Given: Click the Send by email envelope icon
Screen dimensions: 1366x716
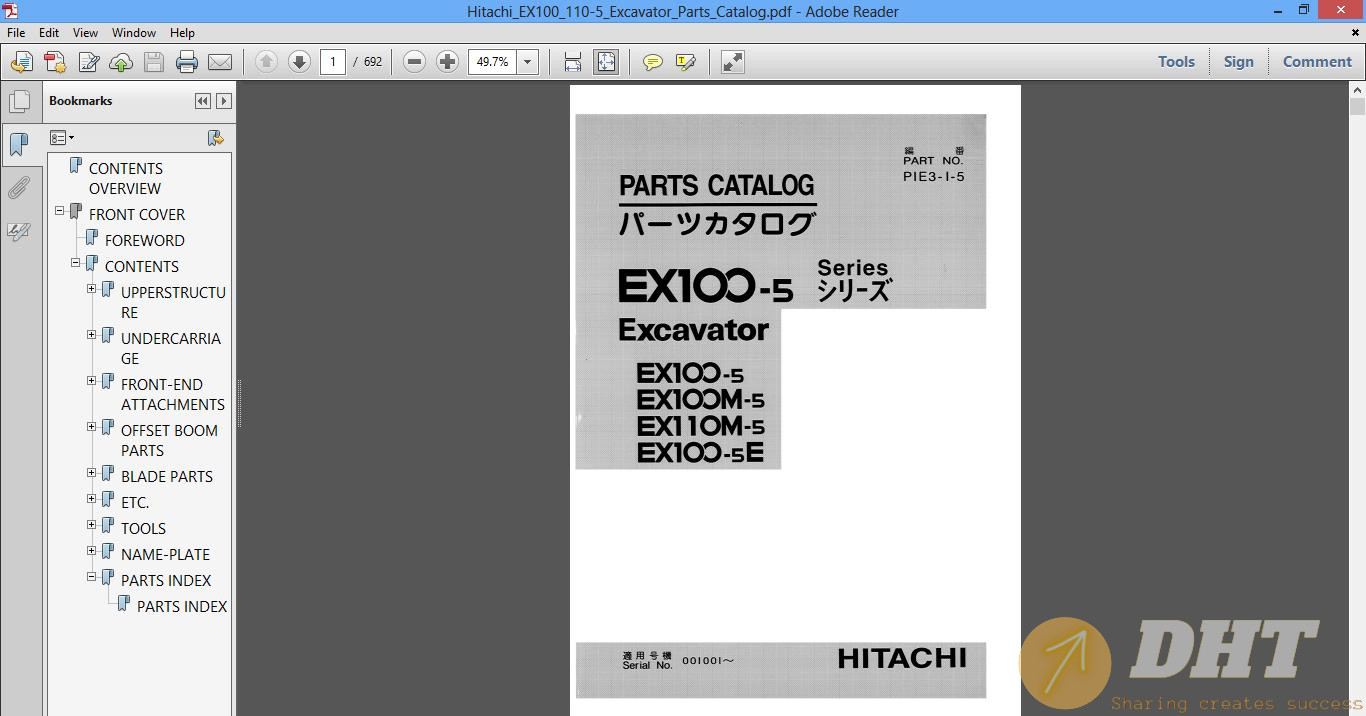Looking at the screenshot, I should point(220,62).
